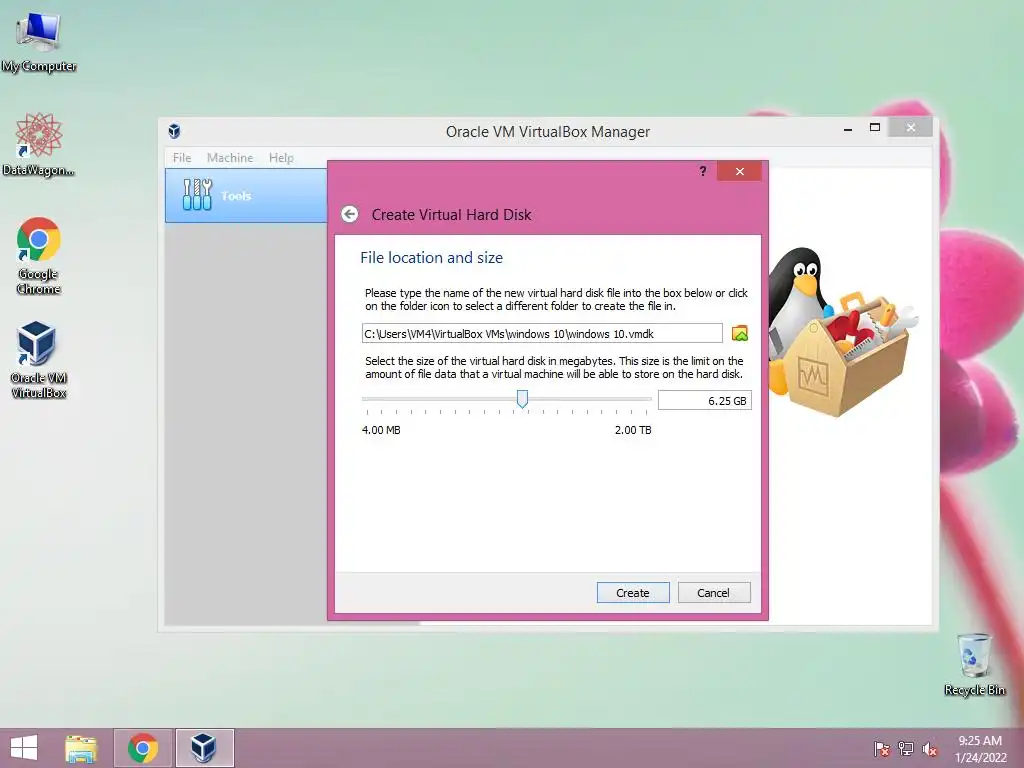Click the 4.00 MB minimum size label
This screenshot has height=768, width=1024.
click(x=381, y=430)
